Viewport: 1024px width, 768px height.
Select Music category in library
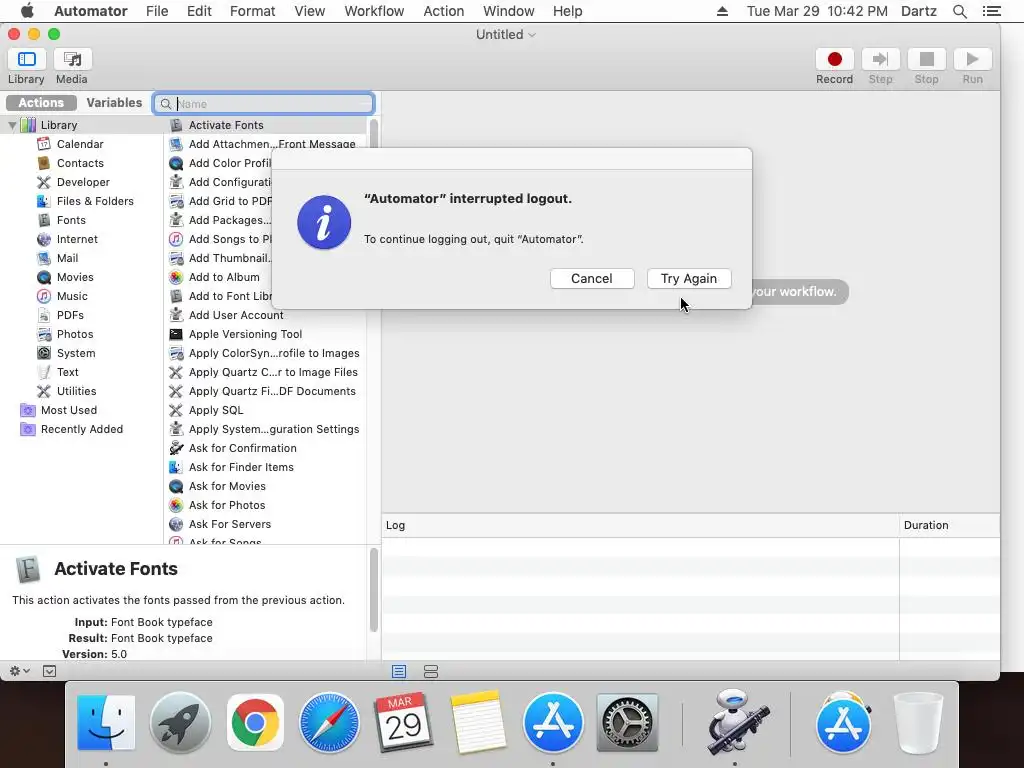72,296
